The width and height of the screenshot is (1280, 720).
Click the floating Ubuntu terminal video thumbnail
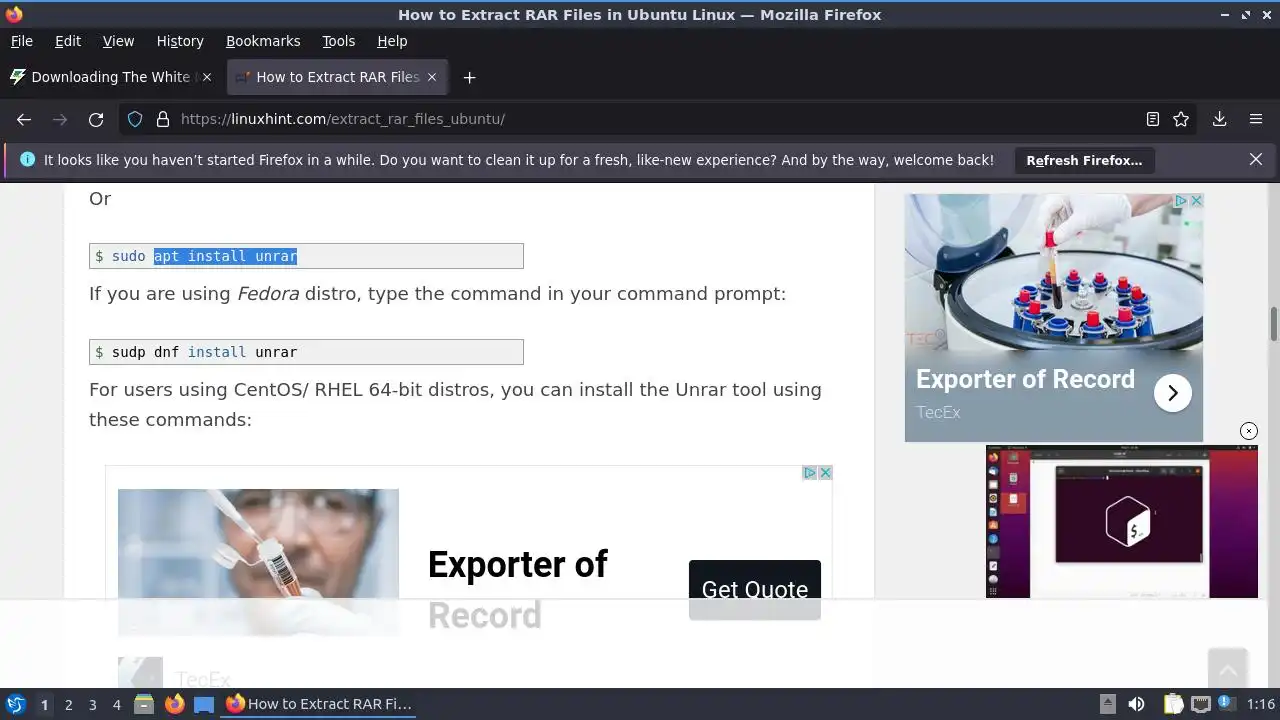tap(1122, 522)
